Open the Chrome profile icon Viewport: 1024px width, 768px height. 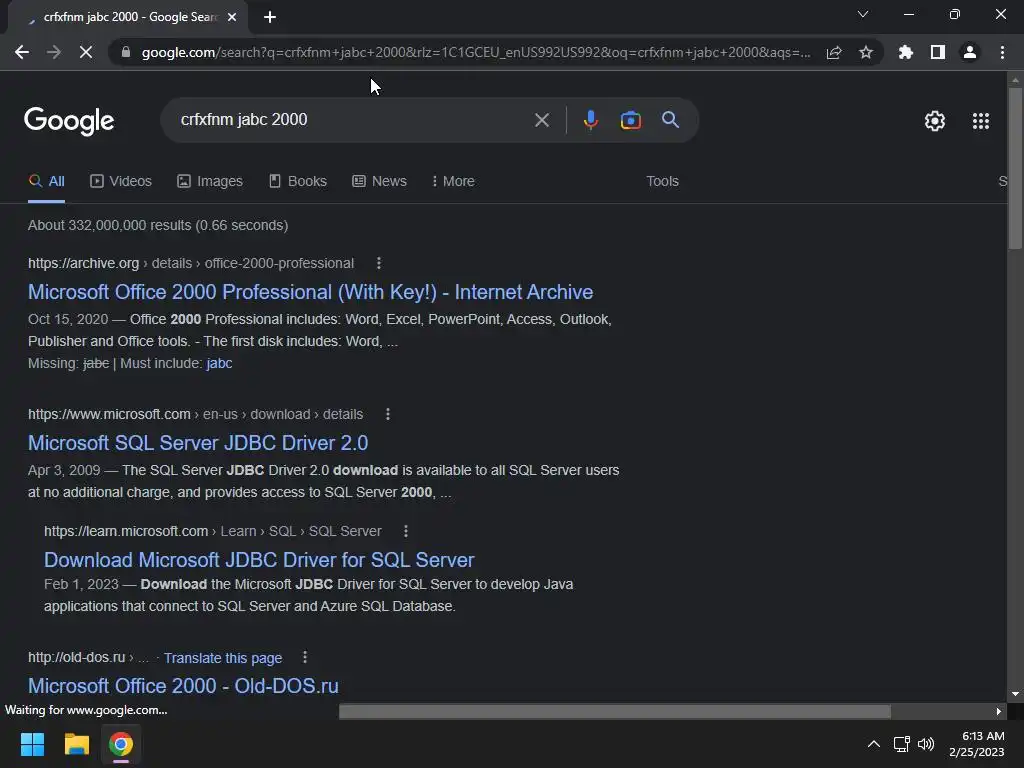pos(970,52)
